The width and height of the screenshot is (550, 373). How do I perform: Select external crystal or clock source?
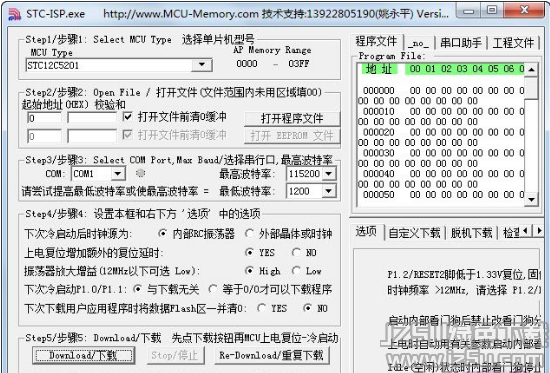[249, 233]
